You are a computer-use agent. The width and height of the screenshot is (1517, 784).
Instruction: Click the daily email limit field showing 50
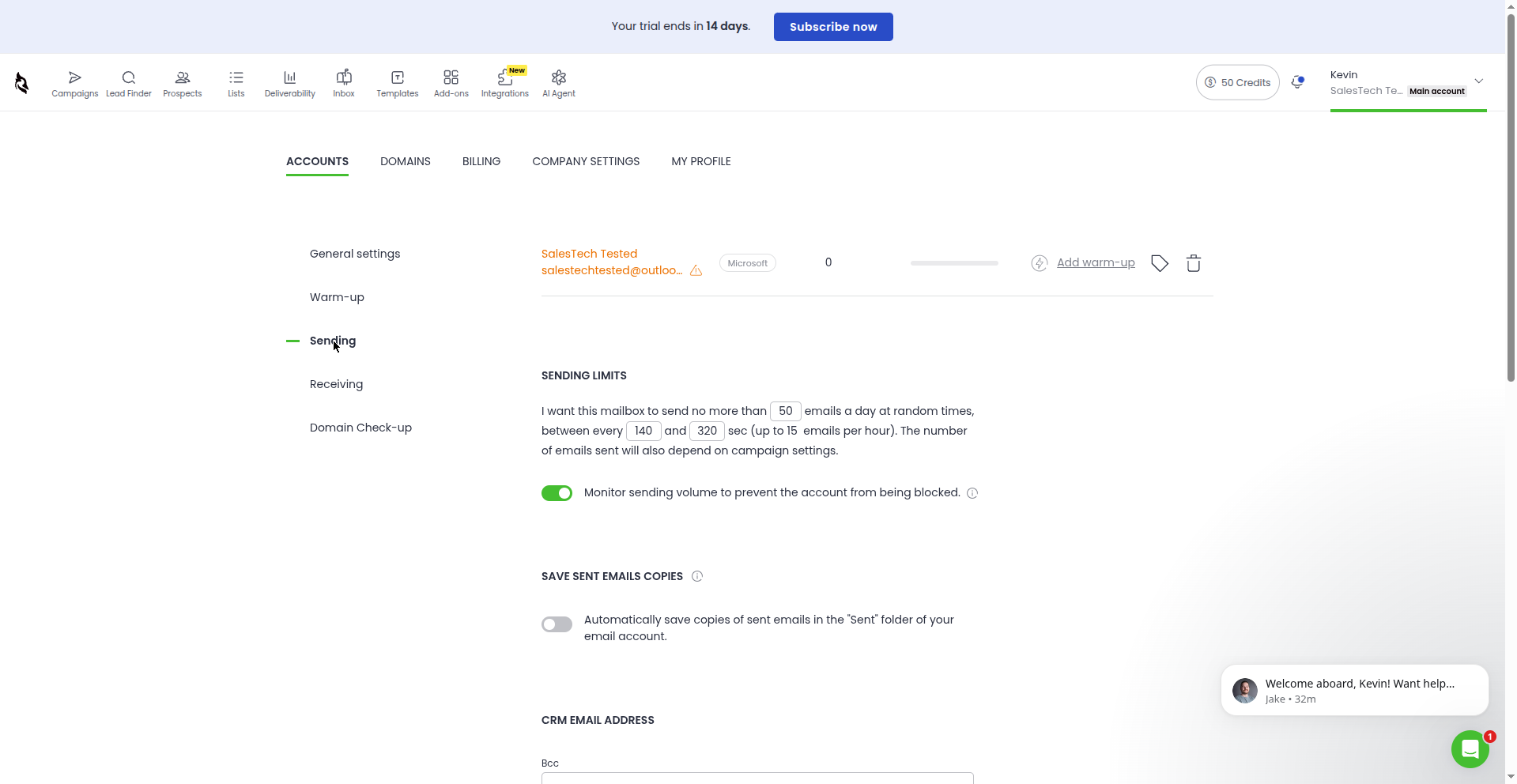tap(786, 411)
